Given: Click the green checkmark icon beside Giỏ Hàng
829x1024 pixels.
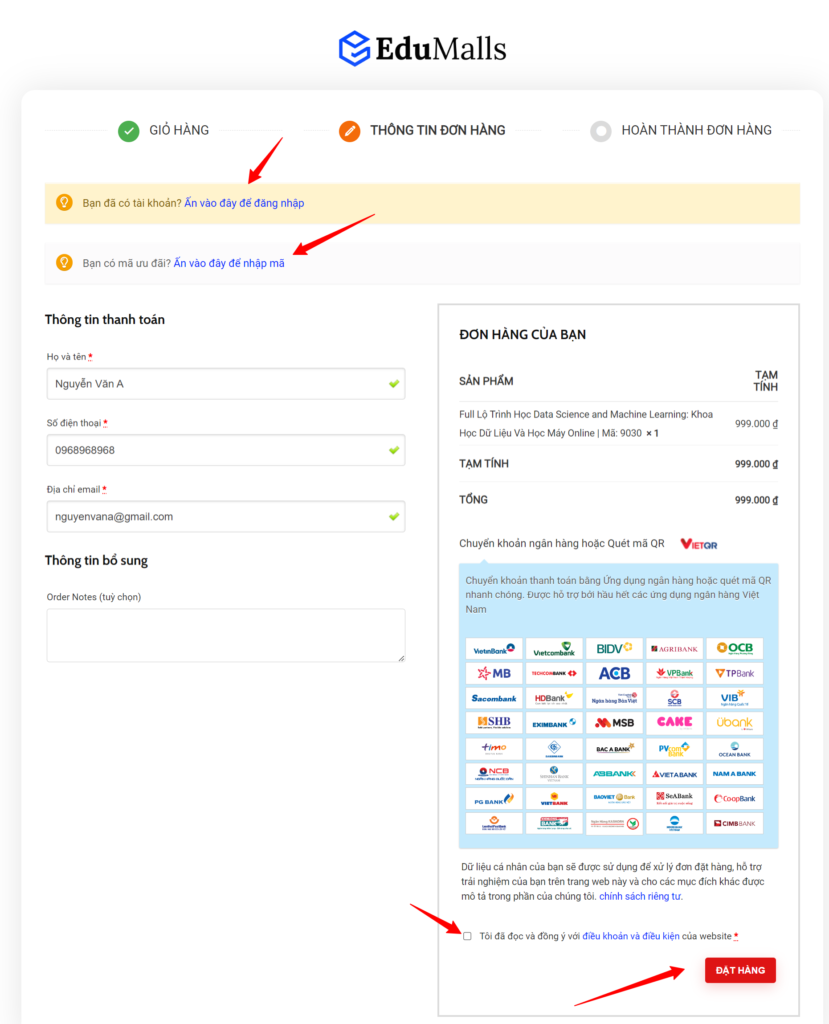Looking at the screenshot, I should (x=129, y=131).
